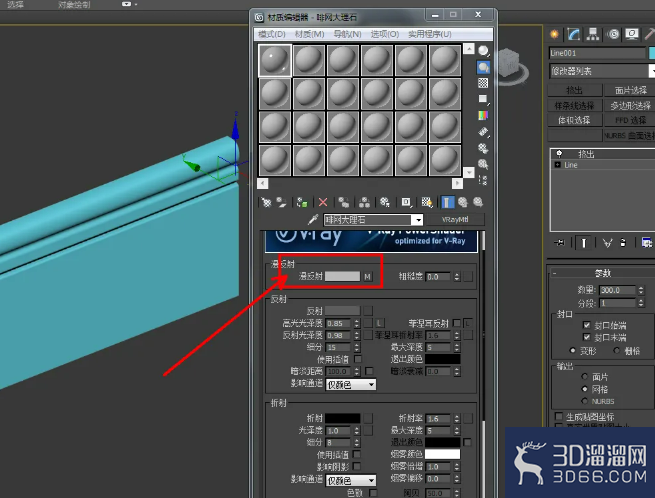Screen dimensions: 655x498
Task: Click the Sample UV Tiling icon
Action: pyautogui.click(x=483, y=99)
